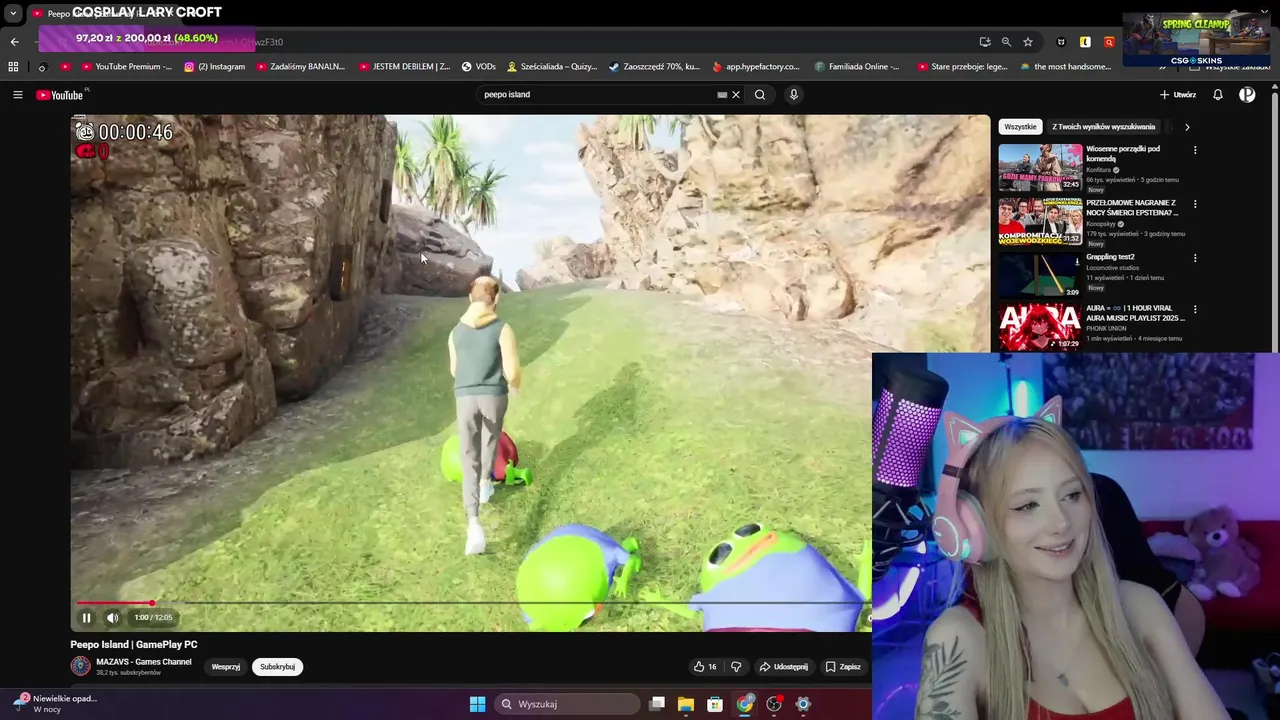Open 'Sześciaiada – Quizy' bookmark
This screenshot has width=1280, height=720.
[x=552, y=67]
